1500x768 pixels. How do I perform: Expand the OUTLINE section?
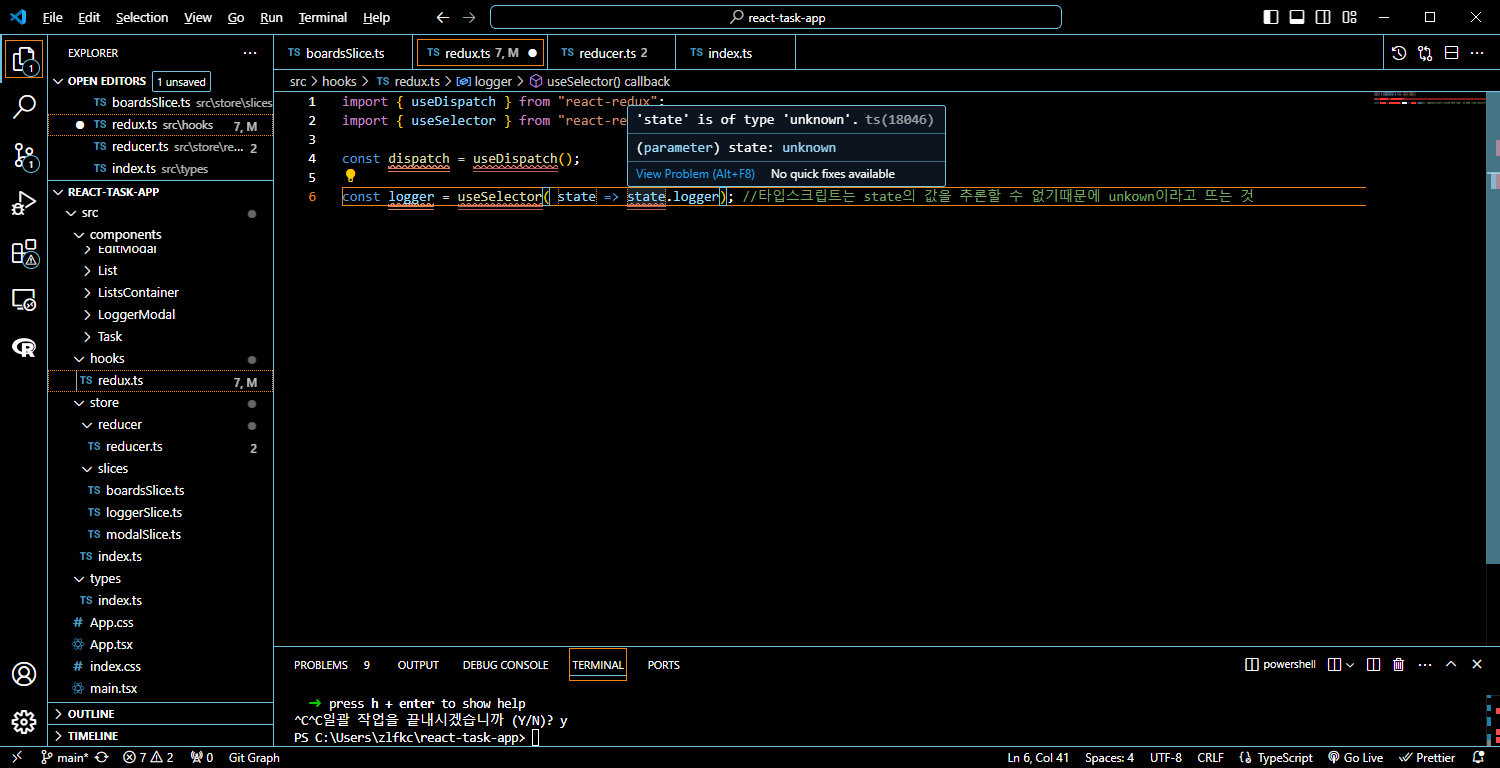click(90, 714)
